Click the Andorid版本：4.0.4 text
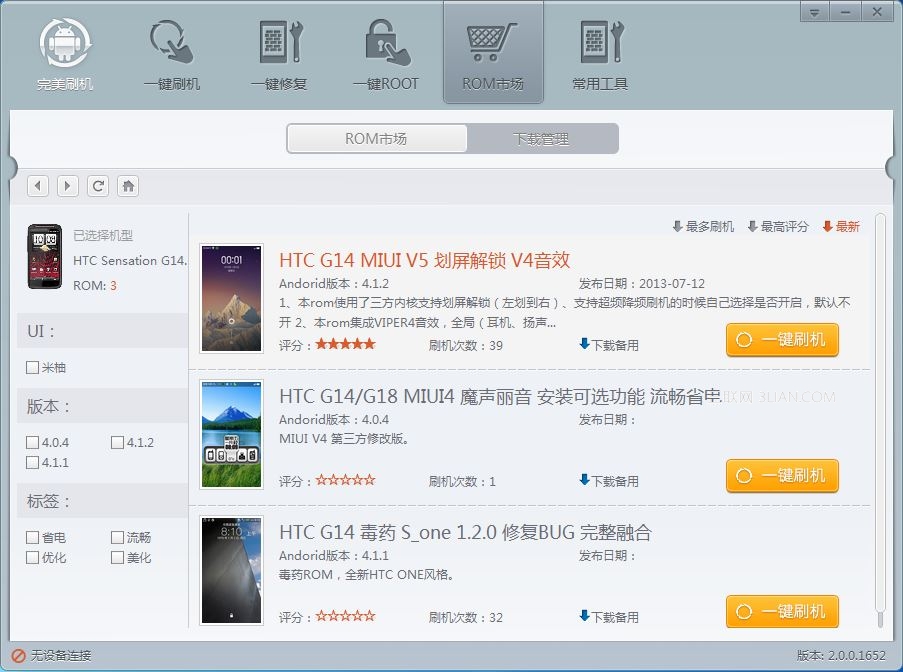 pos(334,419)
